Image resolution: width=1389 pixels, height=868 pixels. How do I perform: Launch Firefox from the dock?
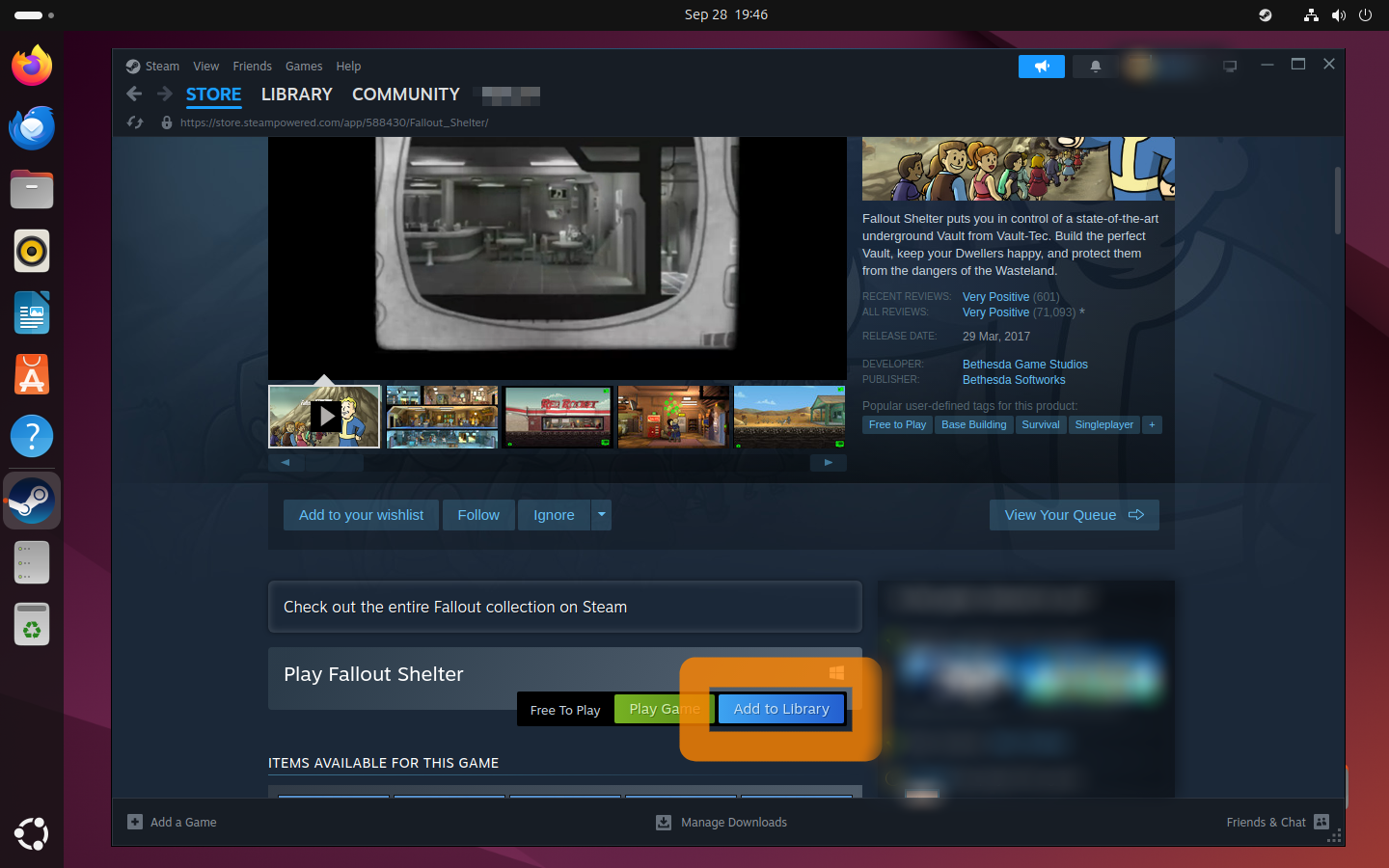point(32,66)
